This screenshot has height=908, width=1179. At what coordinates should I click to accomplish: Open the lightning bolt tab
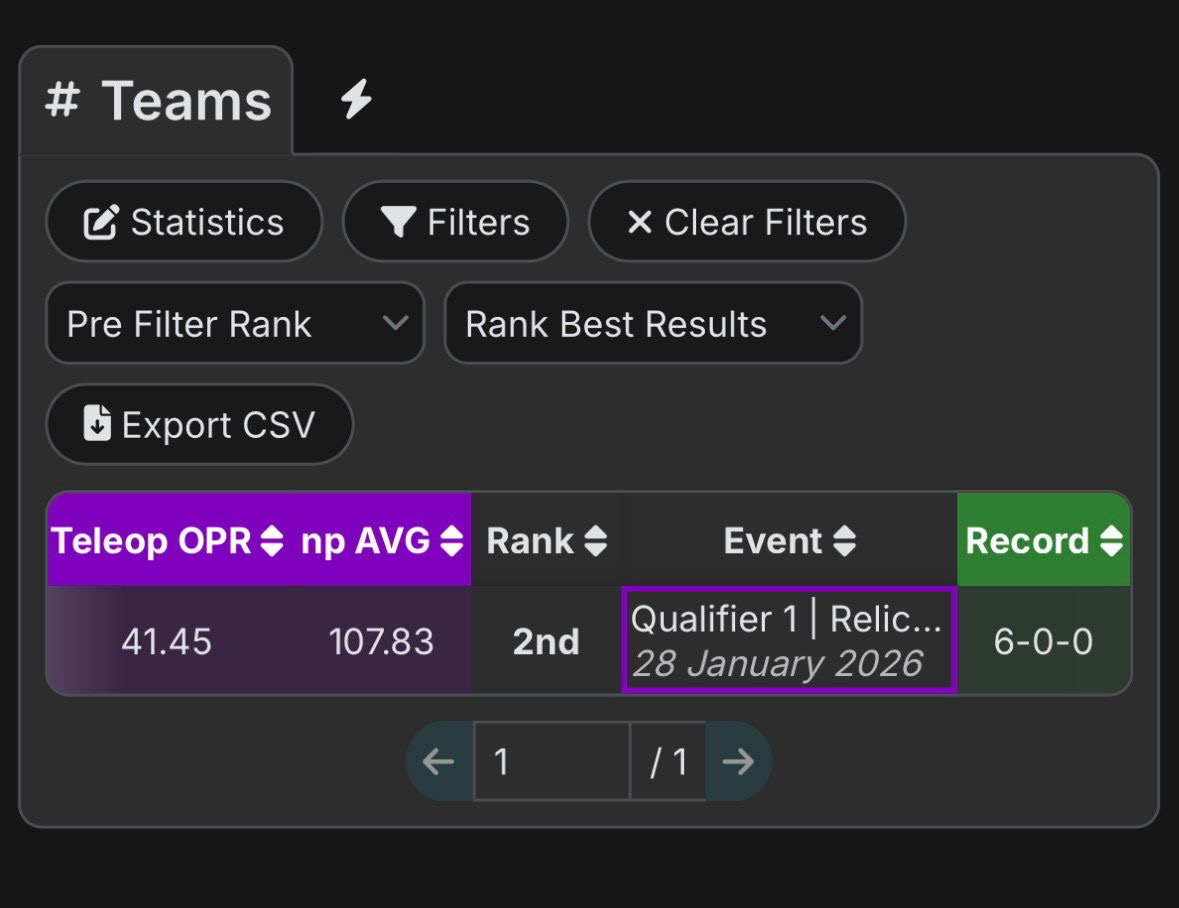[355, 100]
